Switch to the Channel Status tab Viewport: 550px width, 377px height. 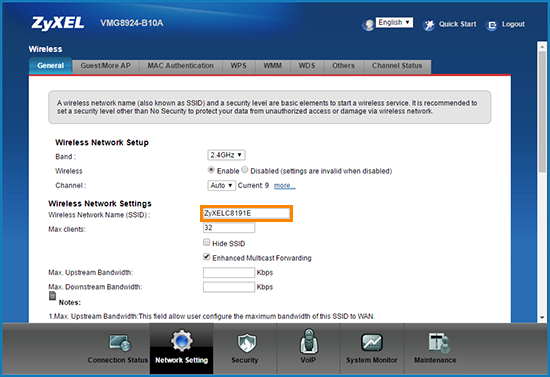click(x=397, y=66)
